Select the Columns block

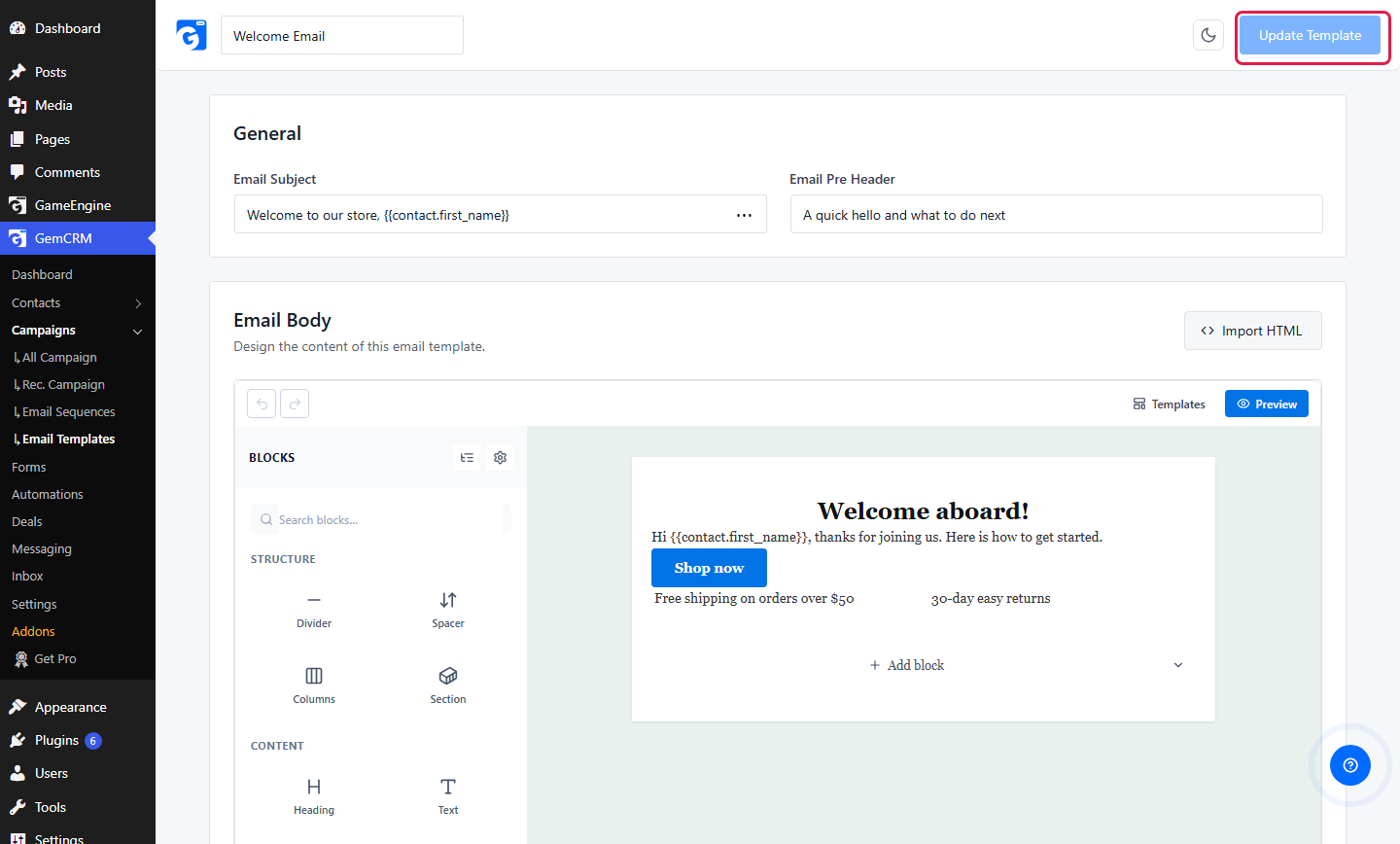[314, 686]
